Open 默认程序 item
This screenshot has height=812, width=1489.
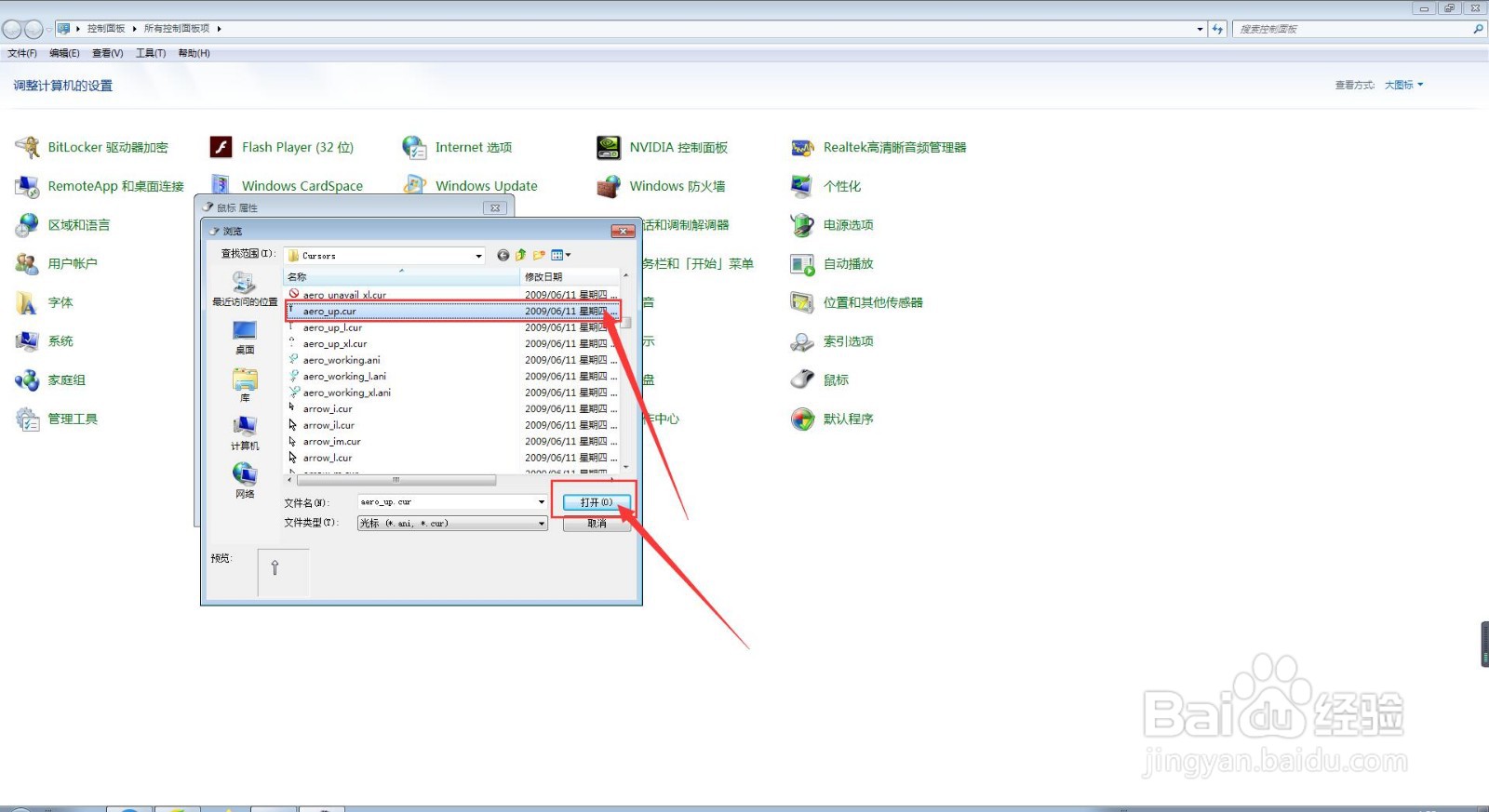[x=831, y=419]
